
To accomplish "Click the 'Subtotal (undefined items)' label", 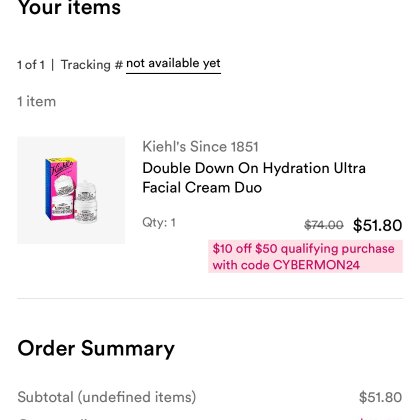I will point(107,397).
